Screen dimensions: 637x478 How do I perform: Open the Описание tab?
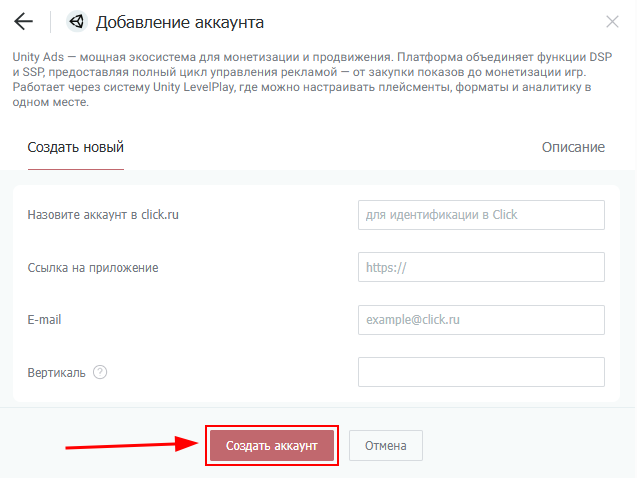tap(573, 147)
